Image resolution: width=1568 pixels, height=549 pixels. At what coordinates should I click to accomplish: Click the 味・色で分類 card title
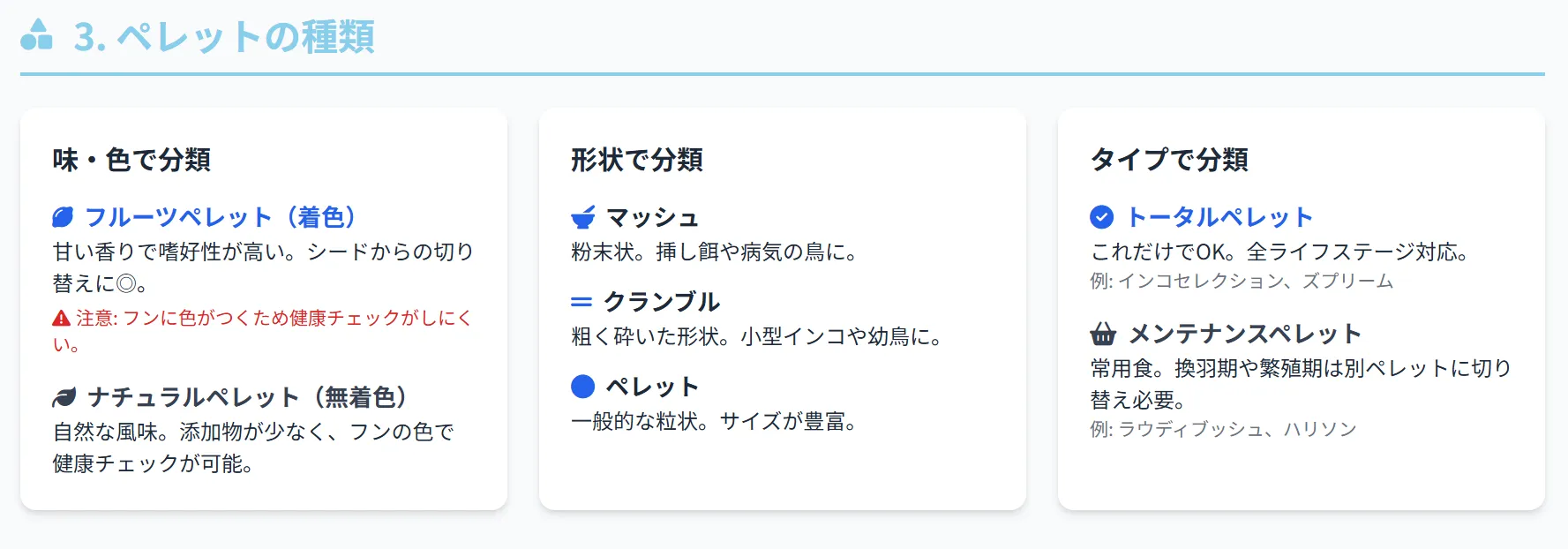click(131, 160)
